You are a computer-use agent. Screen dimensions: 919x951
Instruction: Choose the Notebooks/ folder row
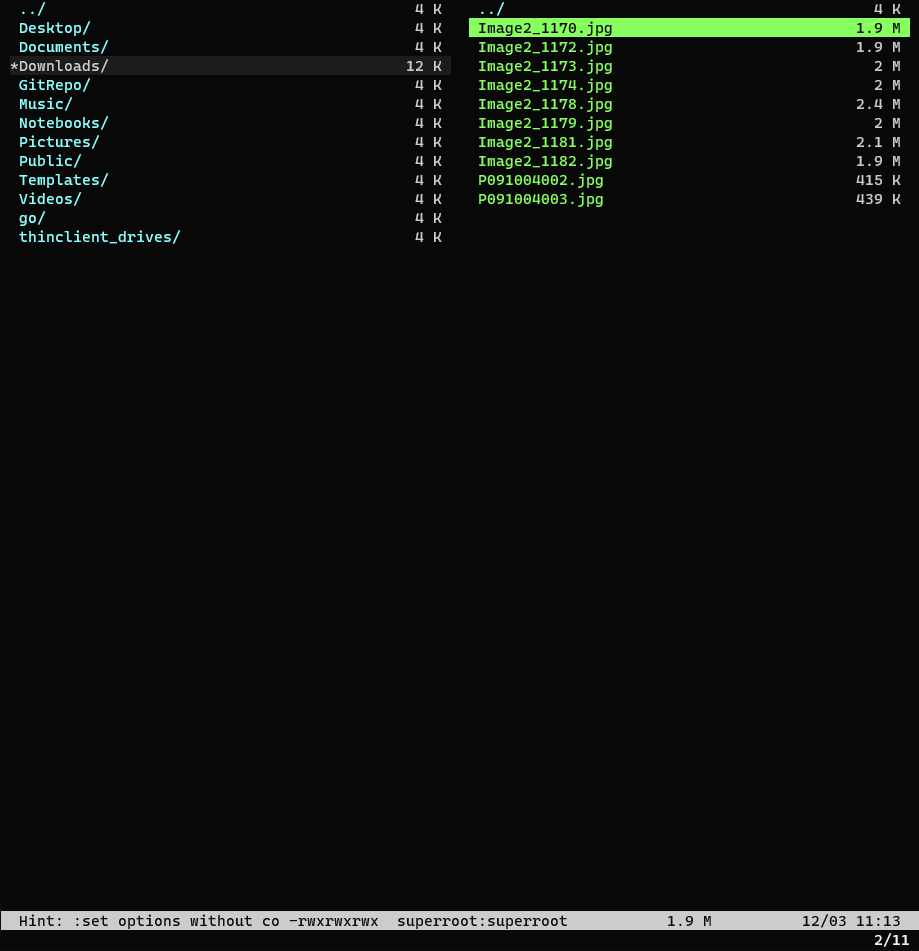230,123
